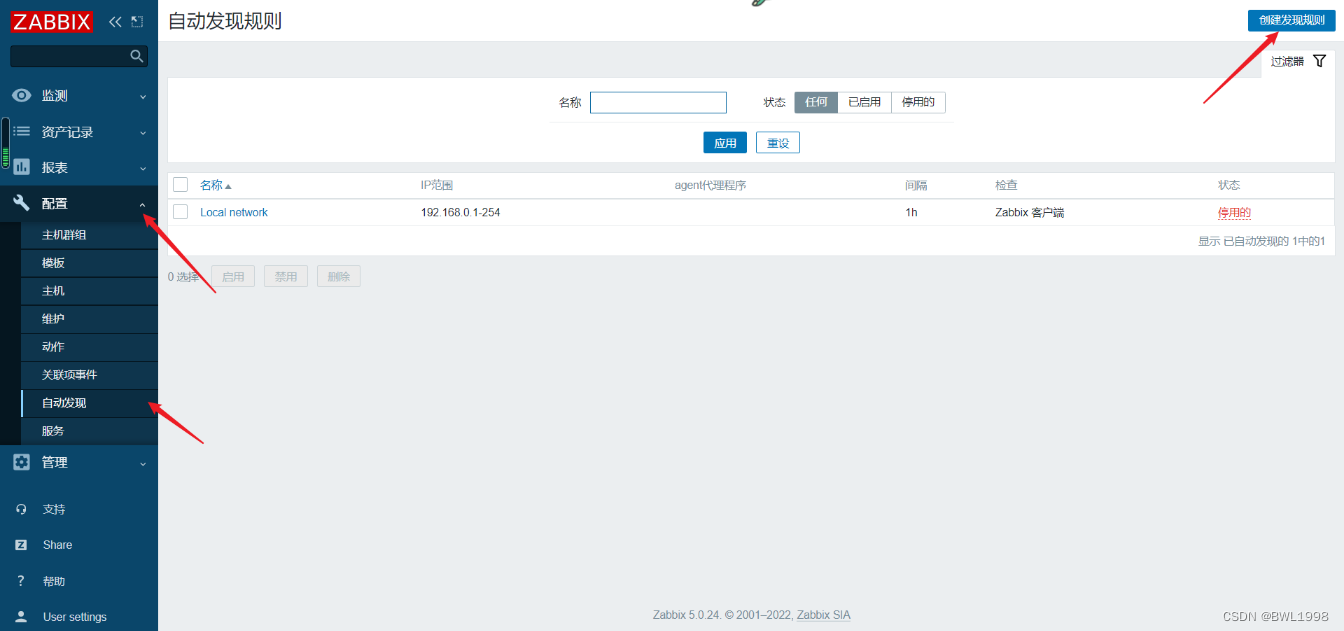Expand the 资产记录 menu chevron
Screen dimensions: 1344x631
142,133
